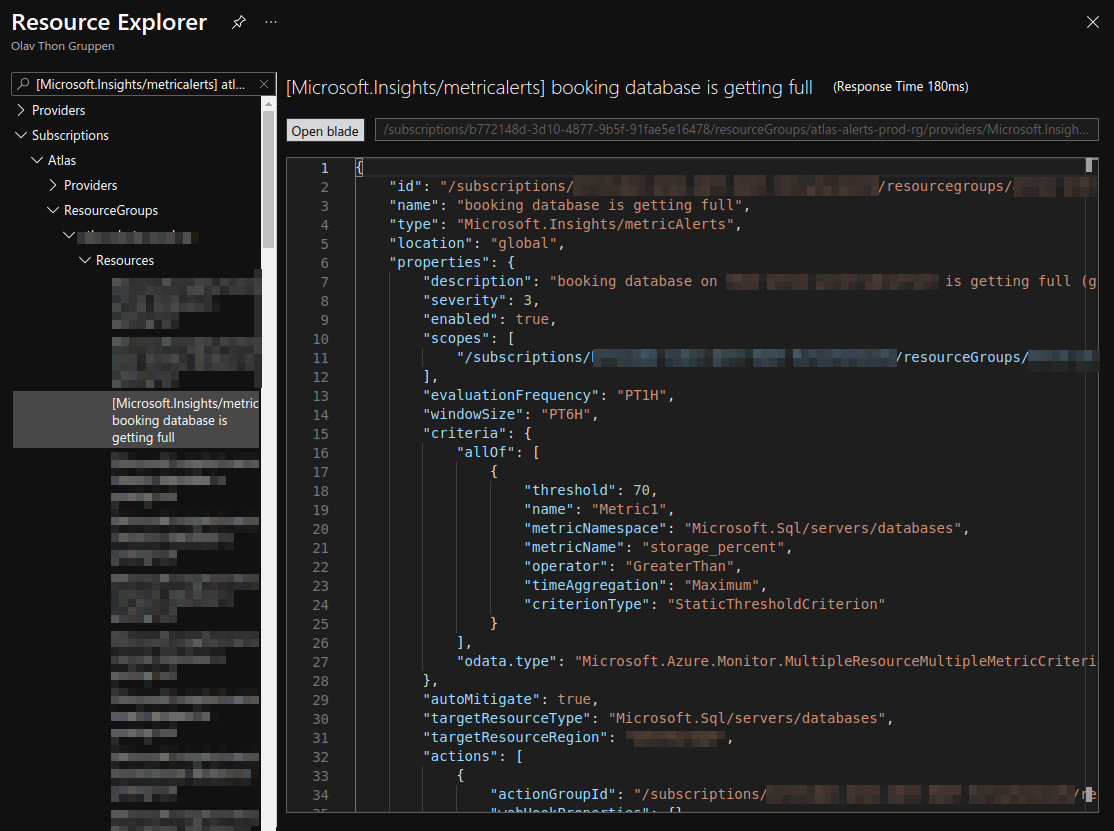Click line number 8 in the JSON editor
The image size is (1114, 831).
point(325,299)
